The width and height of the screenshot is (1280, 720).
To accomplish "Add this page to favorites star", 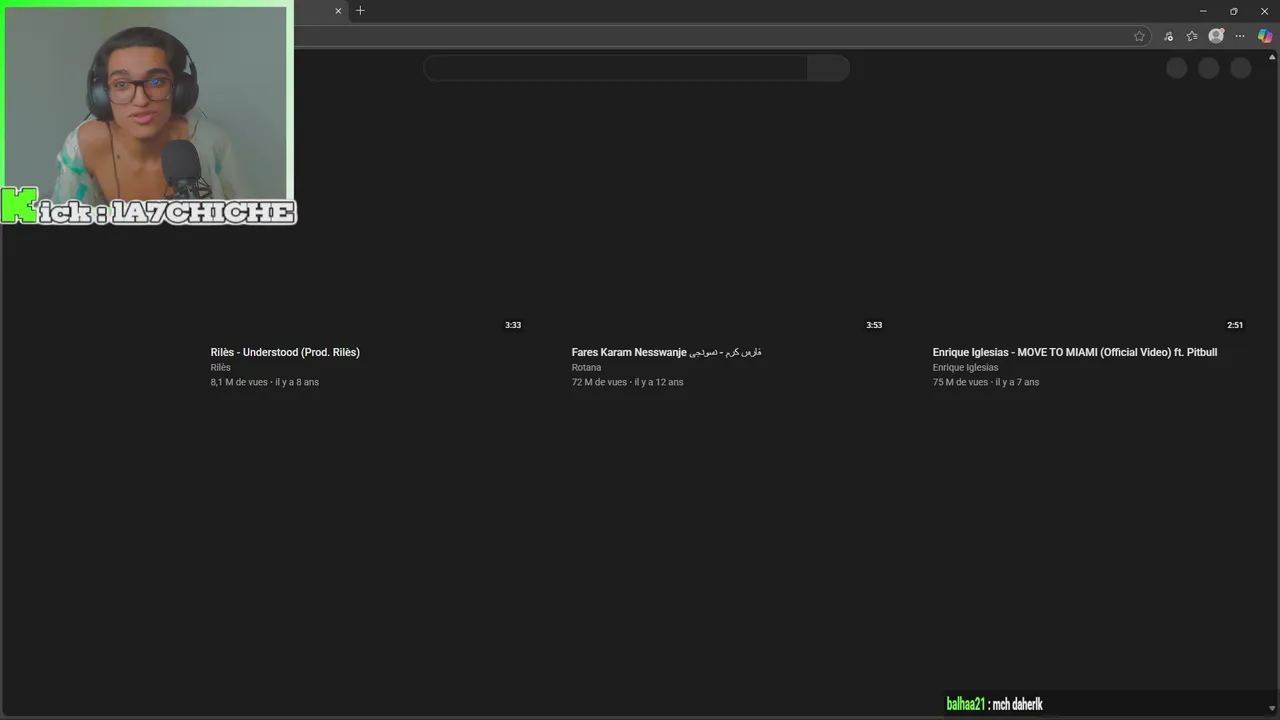I will (1139, 36).
